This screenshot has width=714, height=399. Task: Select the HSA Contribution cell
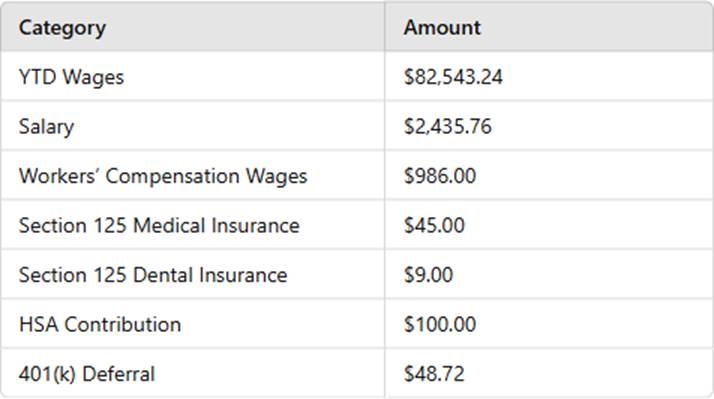point(100,325)
